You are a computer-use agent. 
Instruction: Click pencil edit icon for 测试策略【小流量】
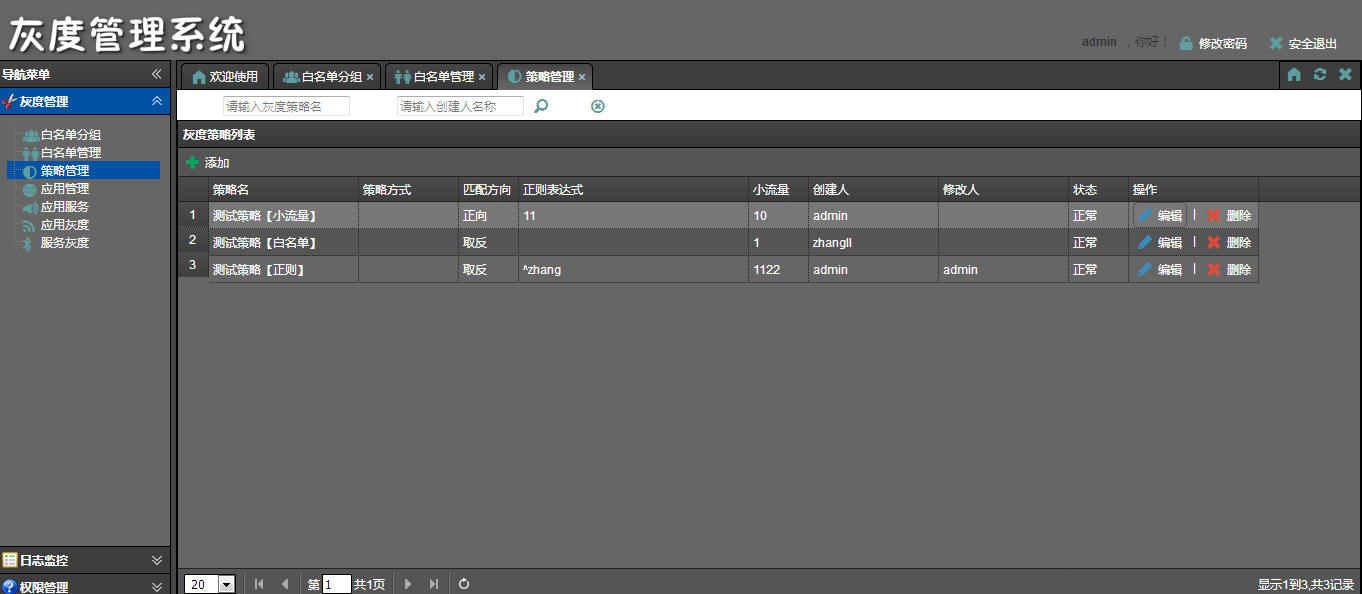[x=1145, y=215]
